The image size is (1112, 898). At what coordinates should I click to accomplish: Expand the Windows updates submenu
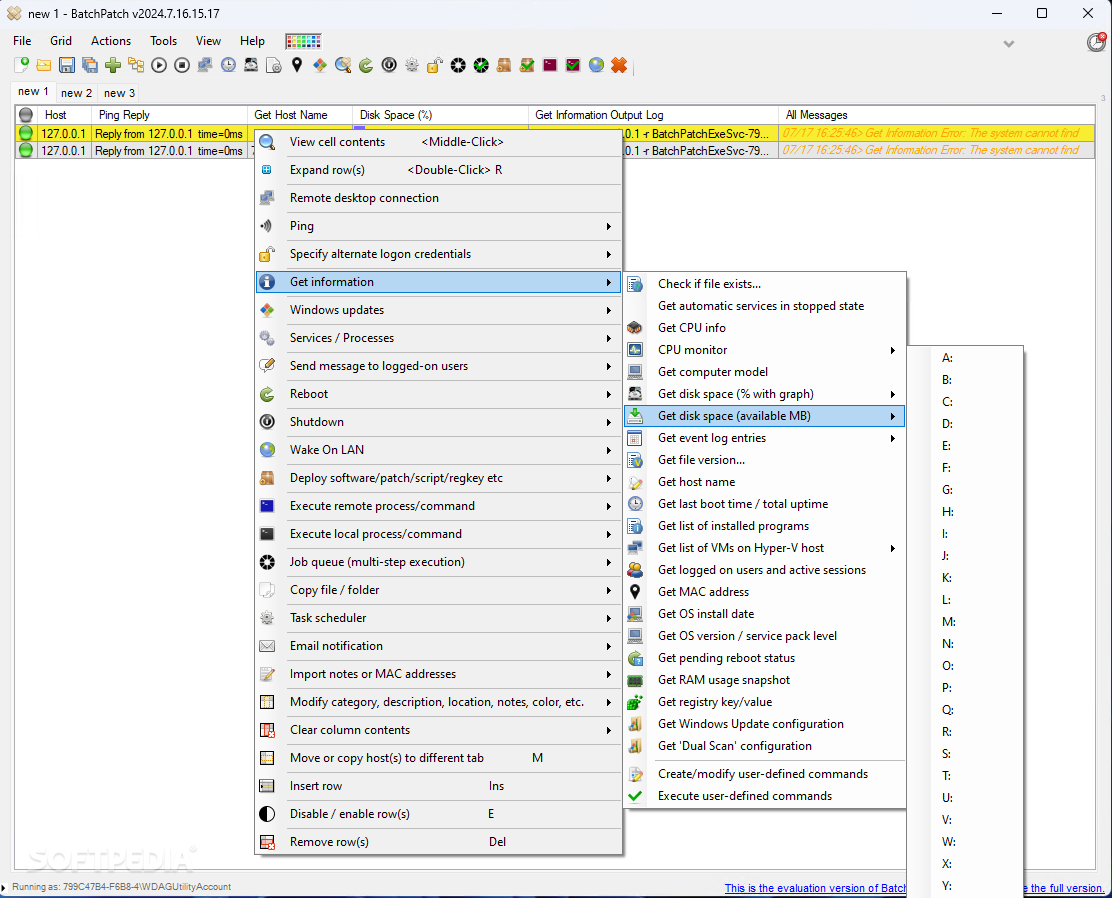point(438,310)
